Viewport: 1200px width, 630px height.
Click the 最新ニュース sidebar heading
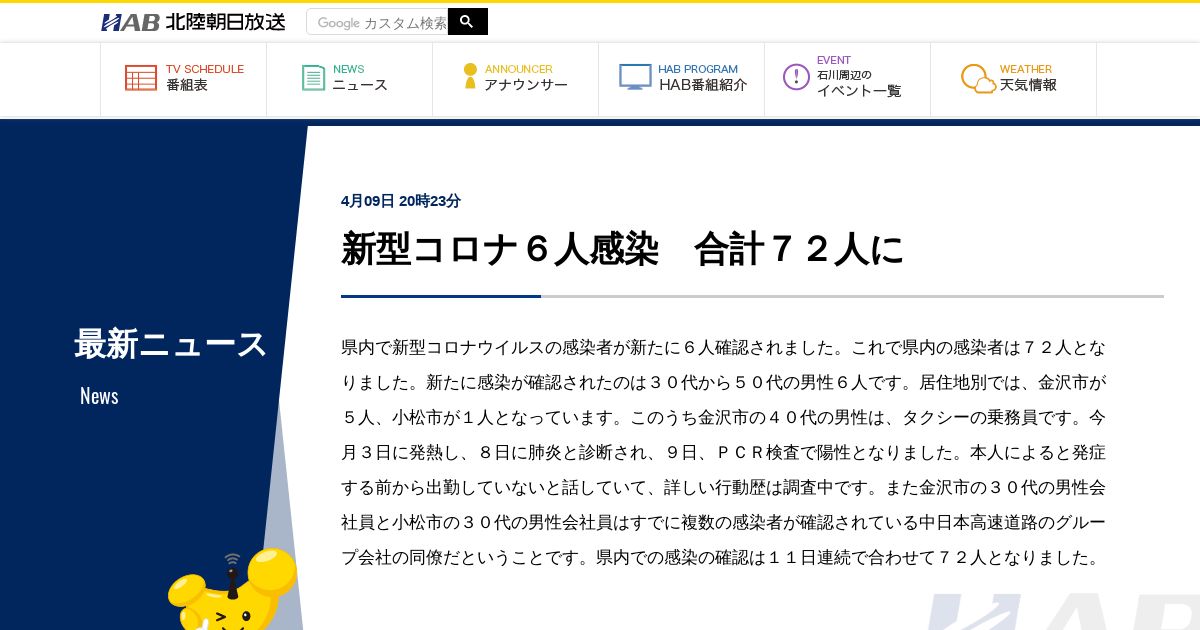171,344
